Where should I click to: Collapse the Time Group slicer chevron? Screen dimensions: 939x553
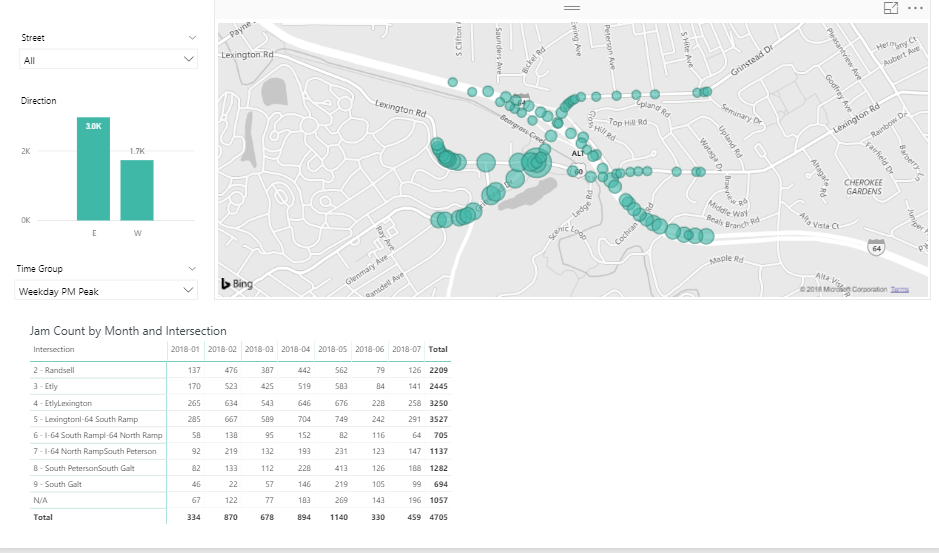192,268
